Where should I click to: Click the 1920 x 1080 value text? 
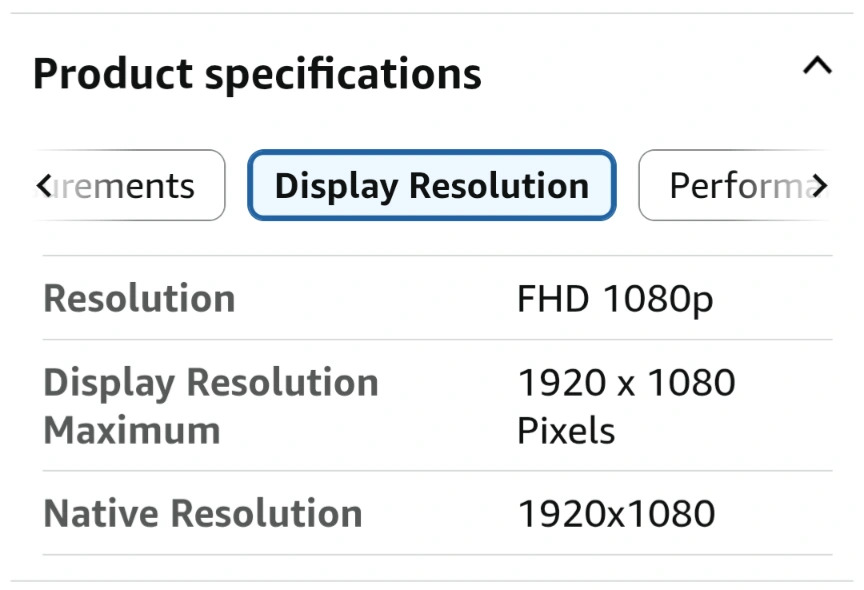tap(627, 382)
